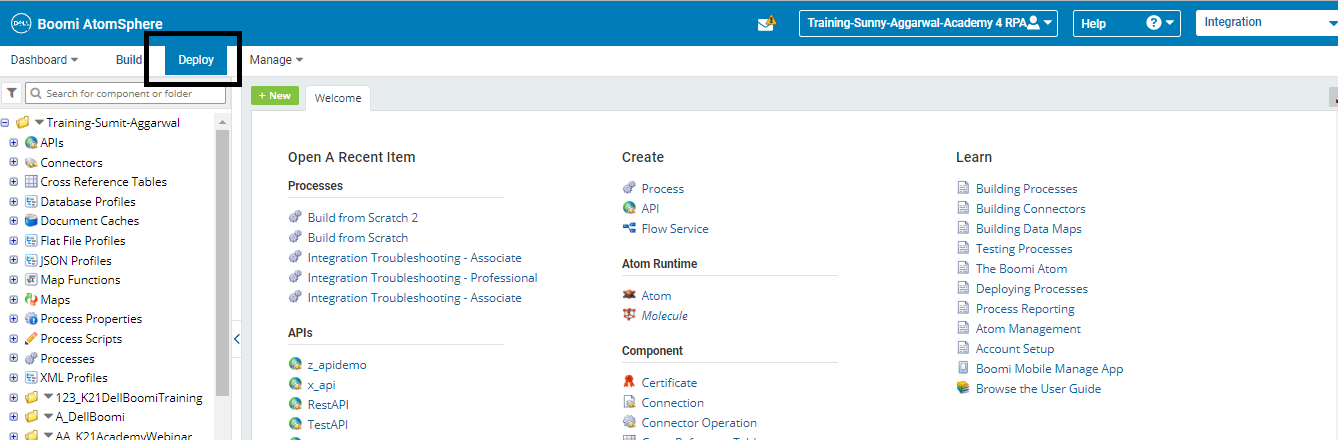Click the Certificate ribbon icon

[x=629, y=383]
